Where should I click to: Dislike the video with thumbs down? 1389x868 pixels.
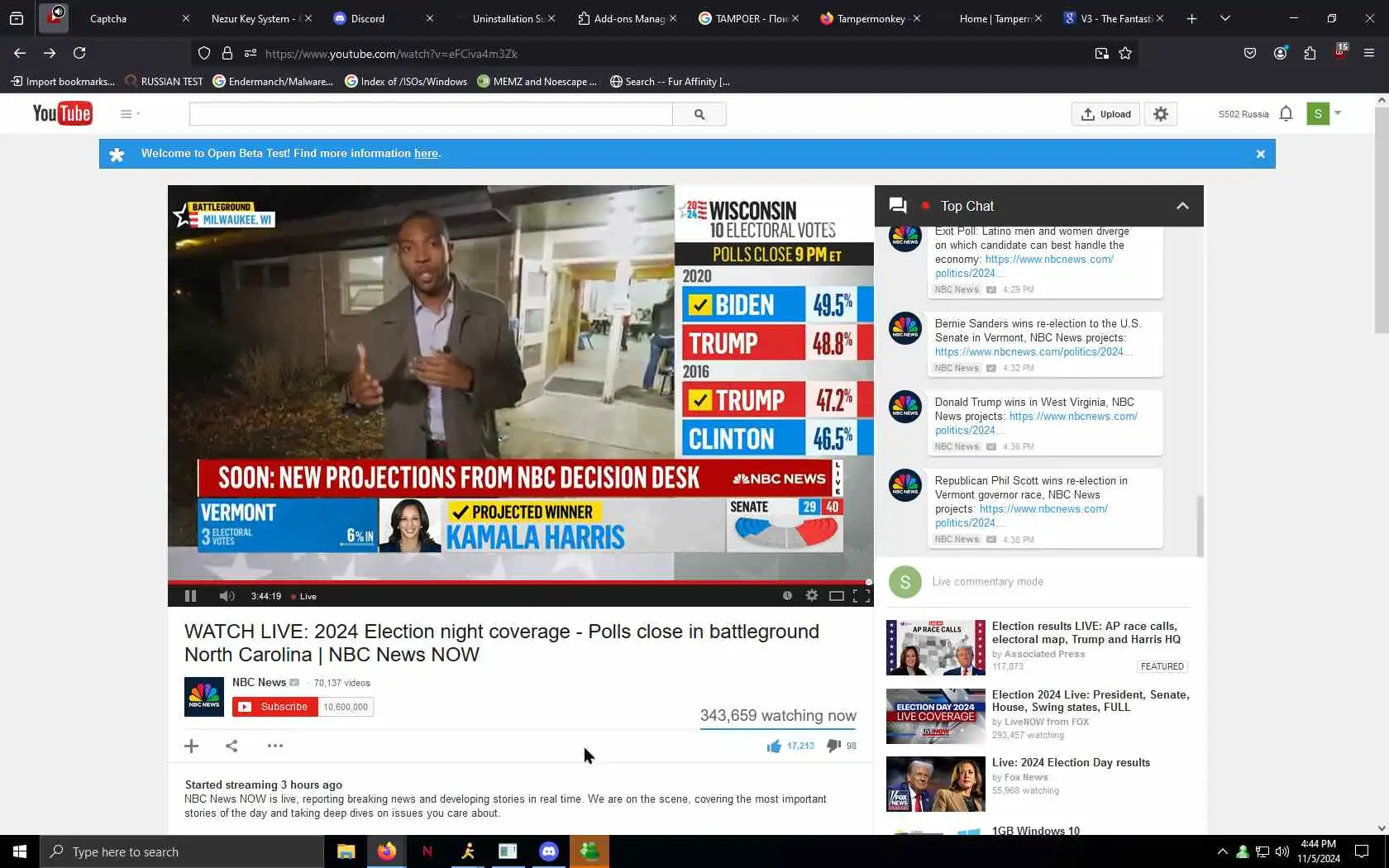tap(833, 746)
